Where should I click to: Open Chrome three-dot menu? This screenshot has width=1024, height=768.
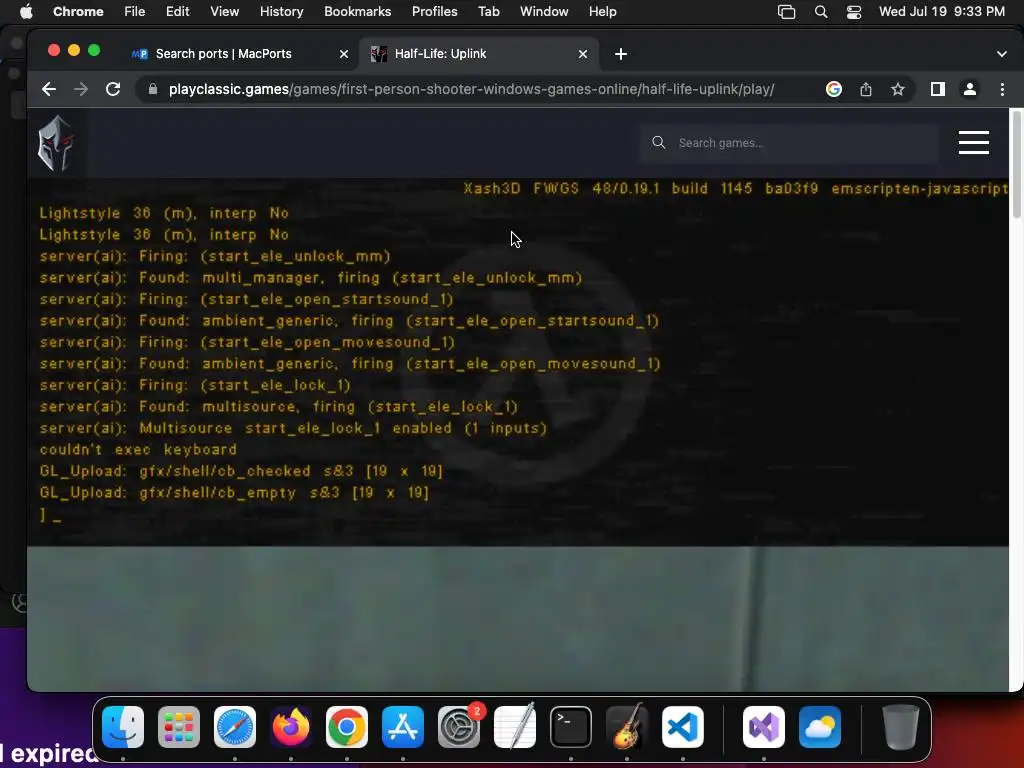point(1002,89)
